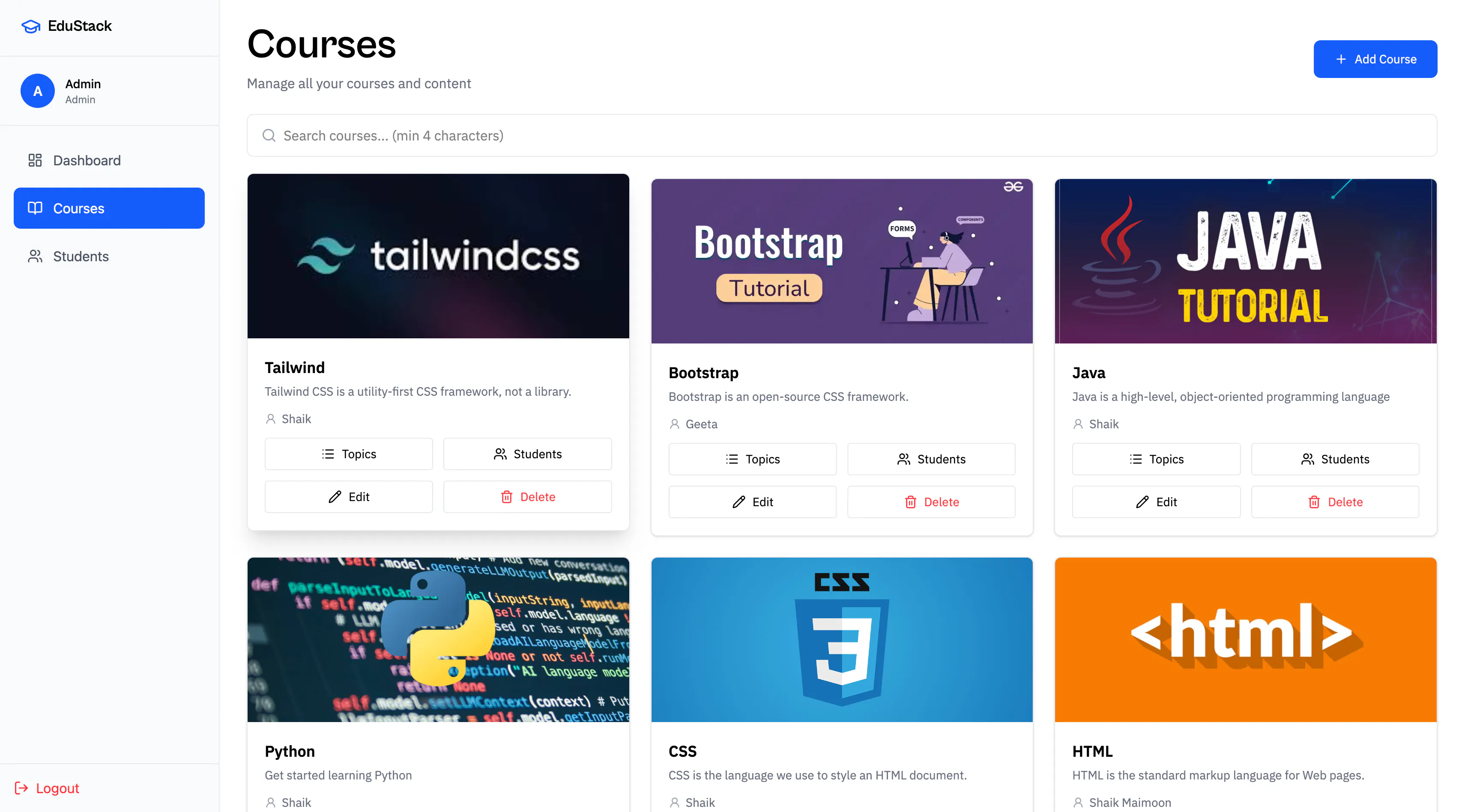Click the trash icon on Tailwind Delete
This screenshot has width=1465, height=812.
(x=507, y=497)
